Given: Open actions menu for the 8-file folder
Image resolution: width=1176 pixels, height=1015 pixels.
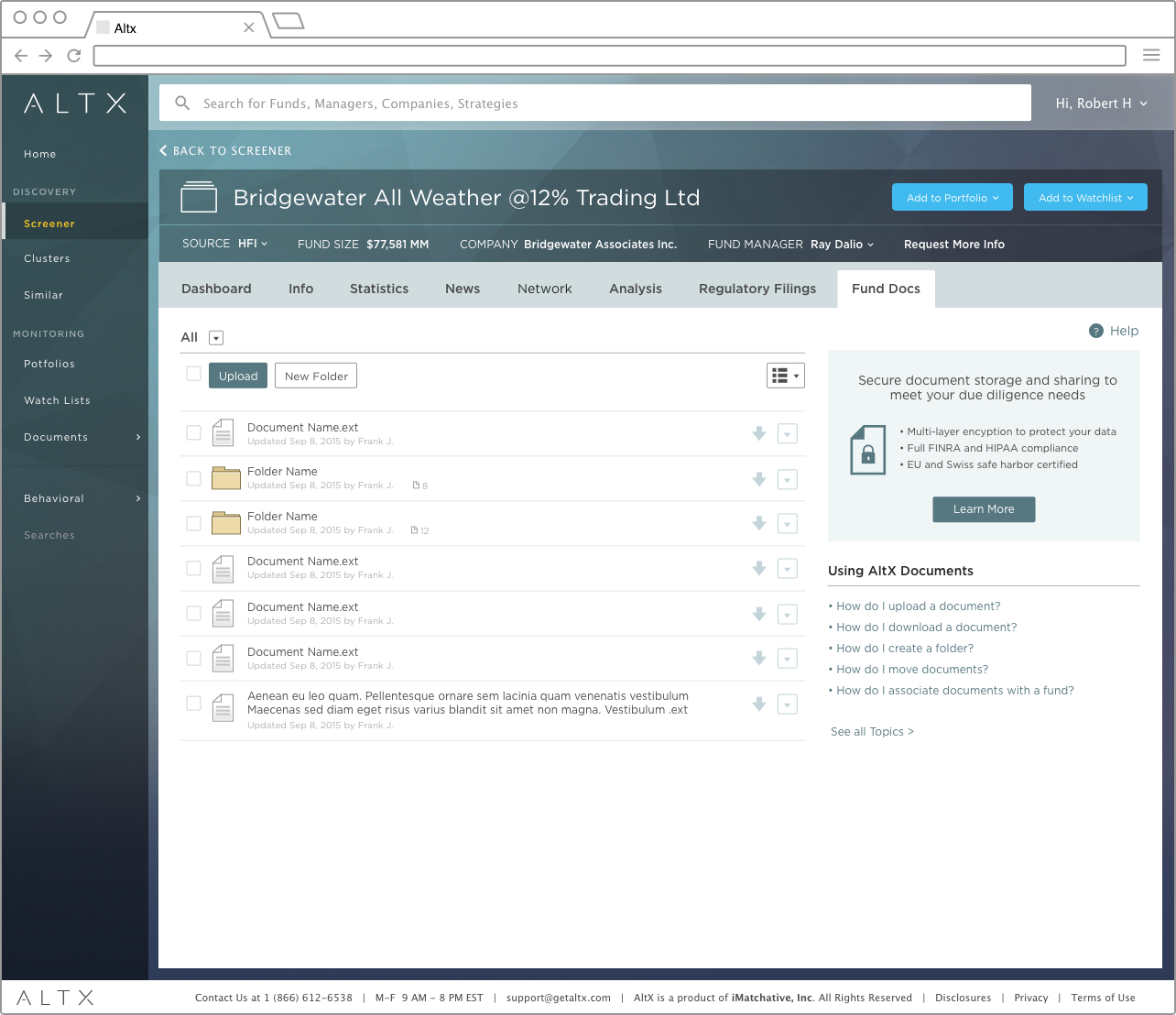Looking at the screenshot, I should coord(788,479).
